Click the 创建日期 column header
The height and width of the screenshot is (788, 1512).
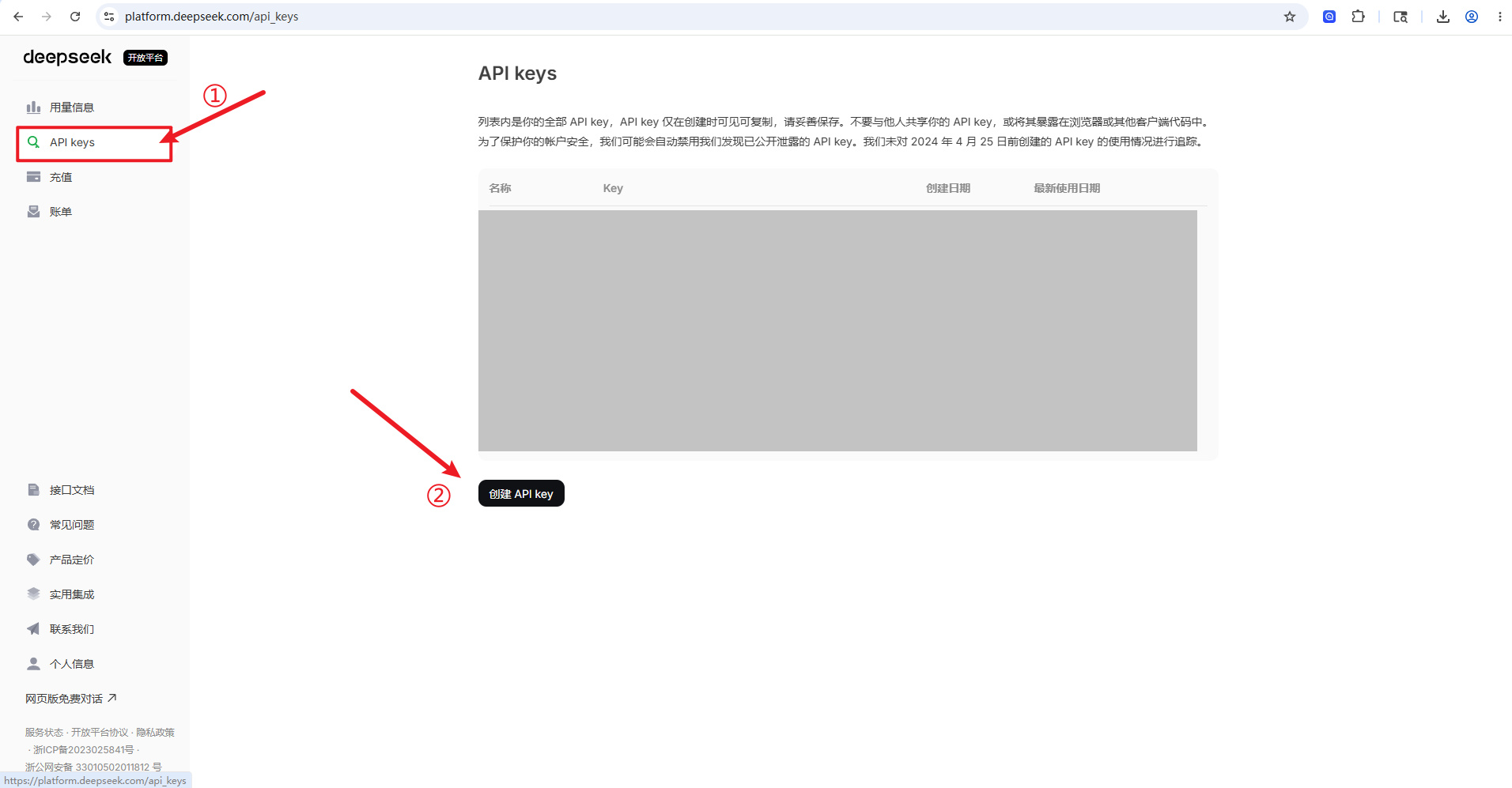click(948, 188)
